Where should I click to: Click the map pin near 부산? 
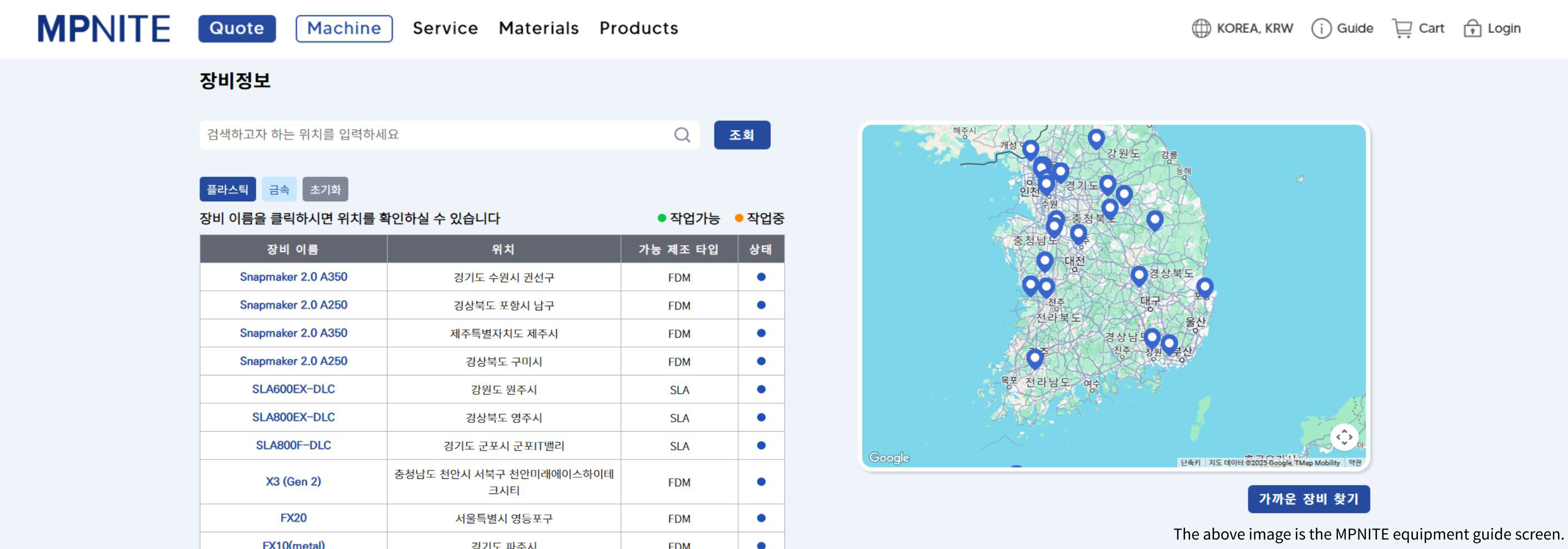click(1169, 344)
